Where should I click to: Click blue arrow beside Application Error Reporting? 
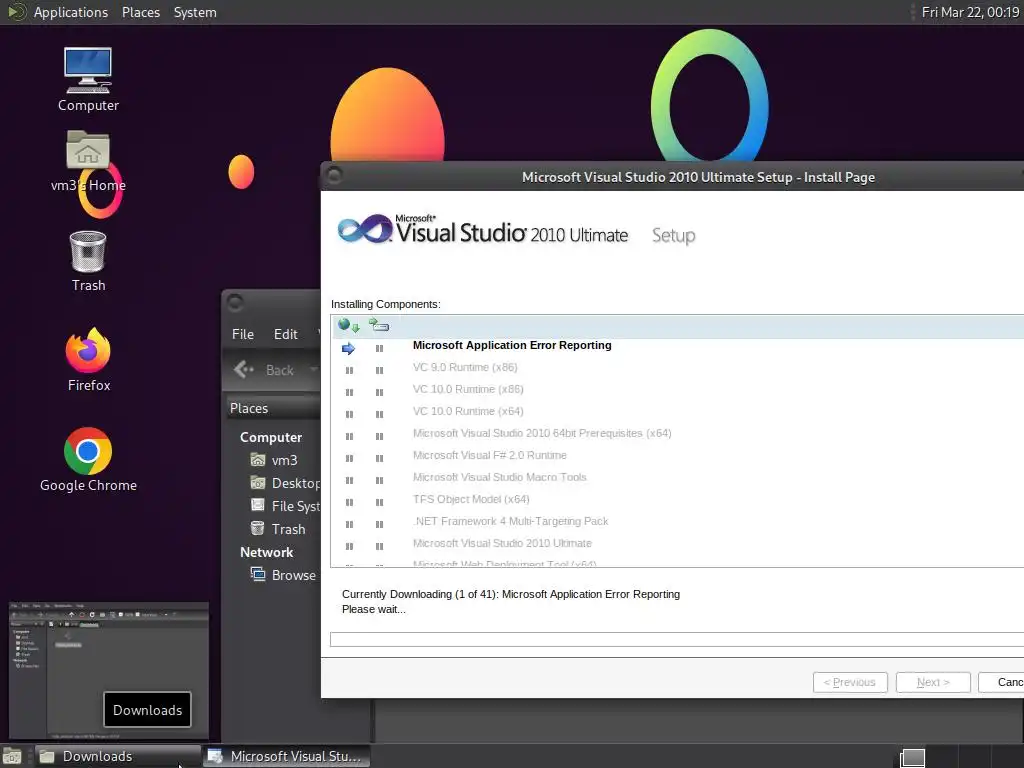349,349
